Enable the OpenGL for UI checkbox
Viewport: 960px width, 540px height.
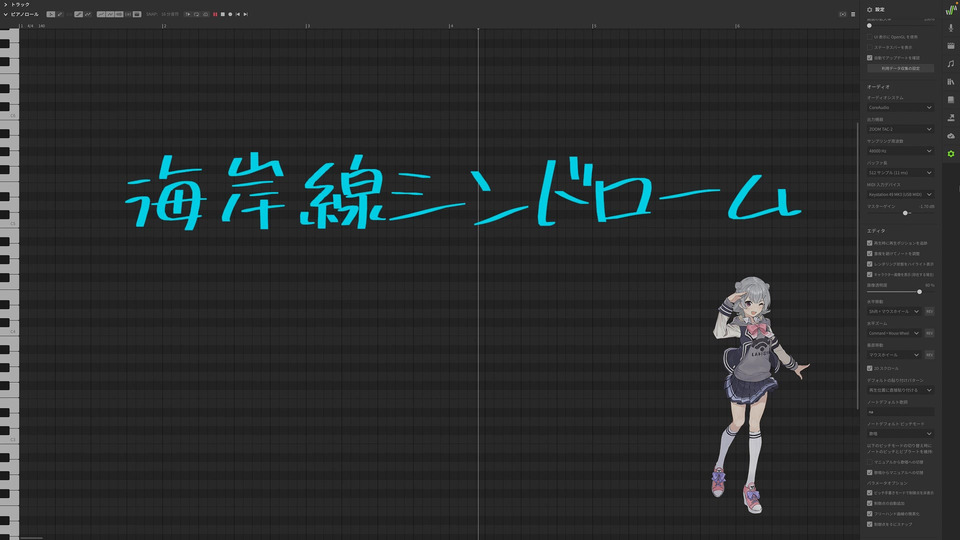click(869, 37)
